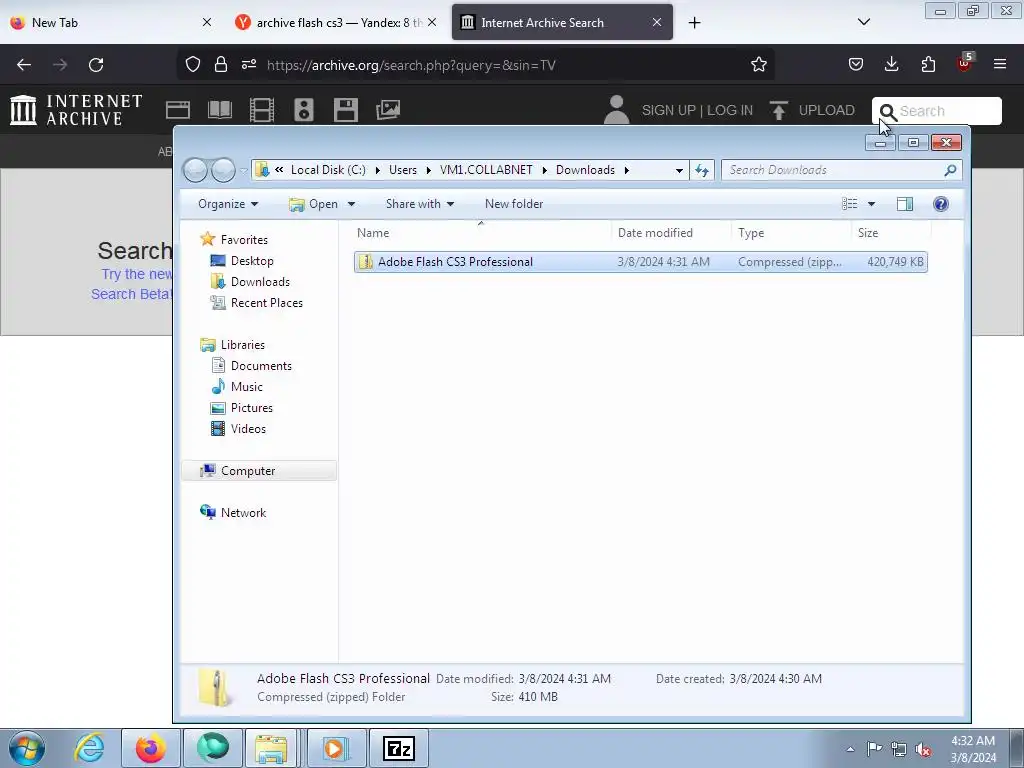The image size is (1024, 768).
Task: Select Network in the navigation pane
Action: pos(243,513)
